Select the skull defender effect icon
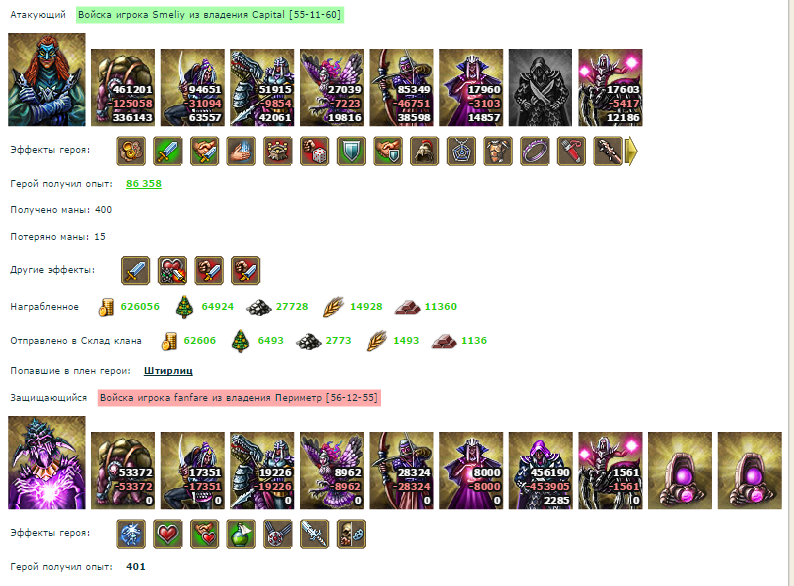 pyautogui.click(x=351, y=534)
